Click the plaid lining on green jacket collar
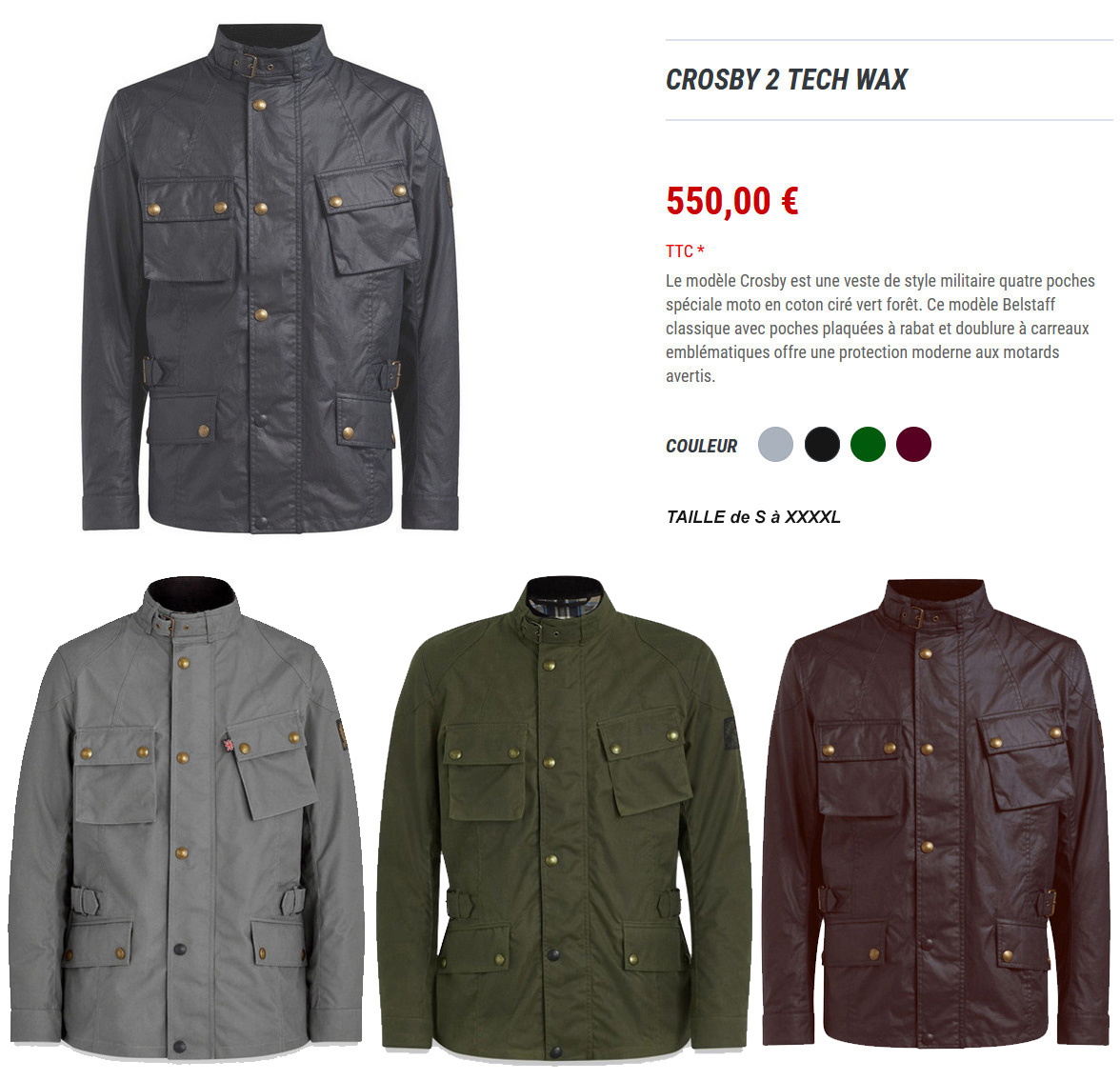1120x1081 pixels. pyautogui.click(x=564, y=610)
